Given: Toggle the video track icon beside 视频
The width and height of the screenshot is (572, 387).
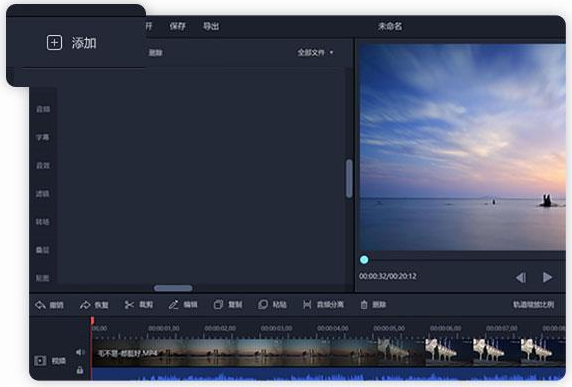Looking at the screenshot, I should (40, 361).
